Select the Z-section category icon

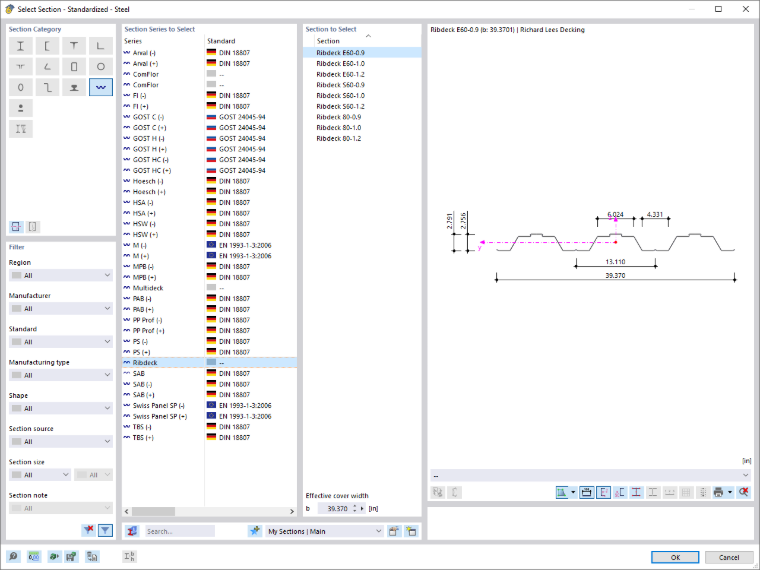click(47, 88)
